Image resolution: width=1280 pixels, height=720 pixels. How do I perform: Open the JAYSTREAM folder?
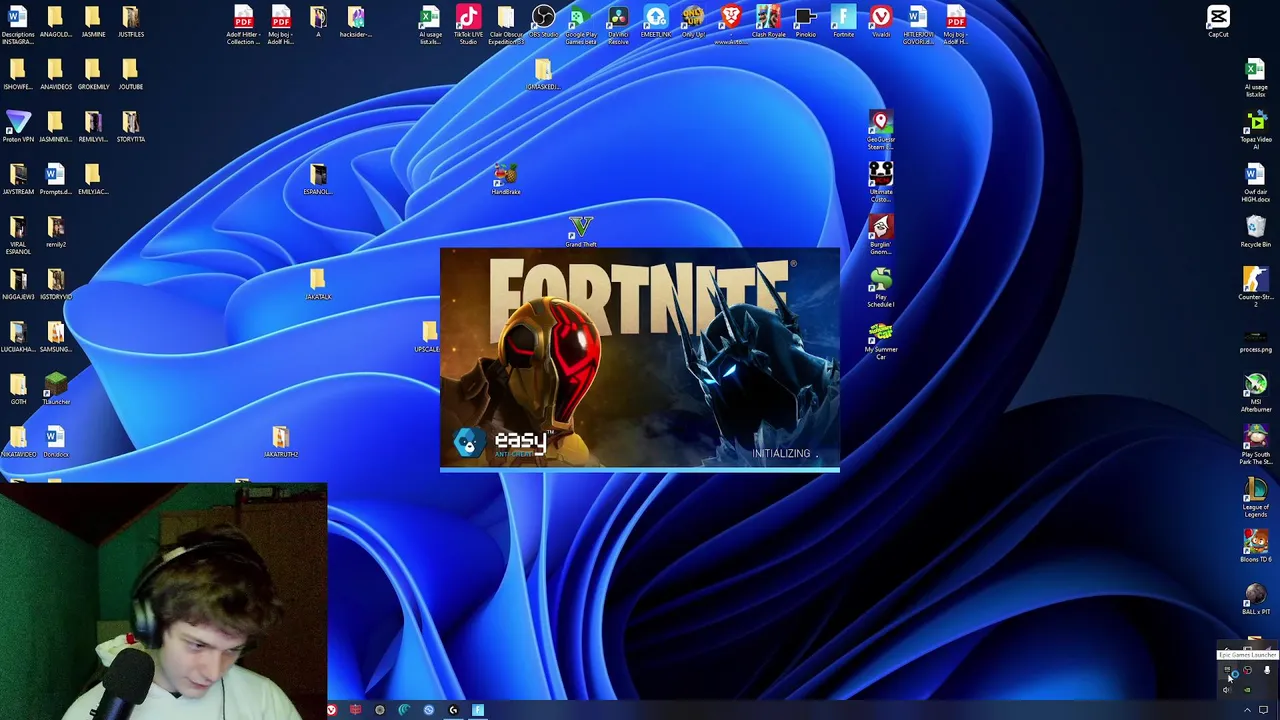click(18, 179)
